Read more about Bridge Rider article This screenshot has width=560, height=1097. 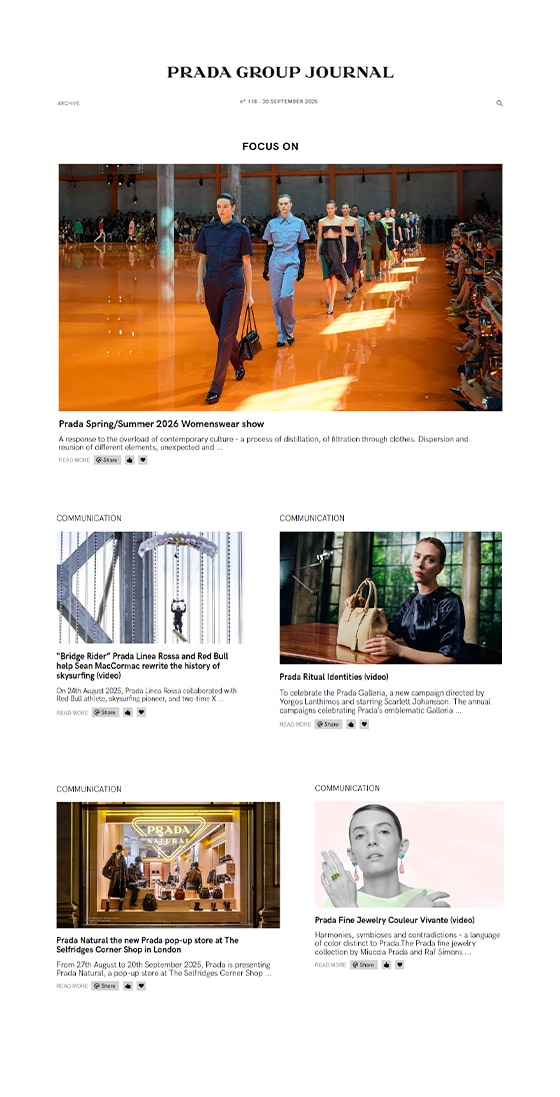72,712
